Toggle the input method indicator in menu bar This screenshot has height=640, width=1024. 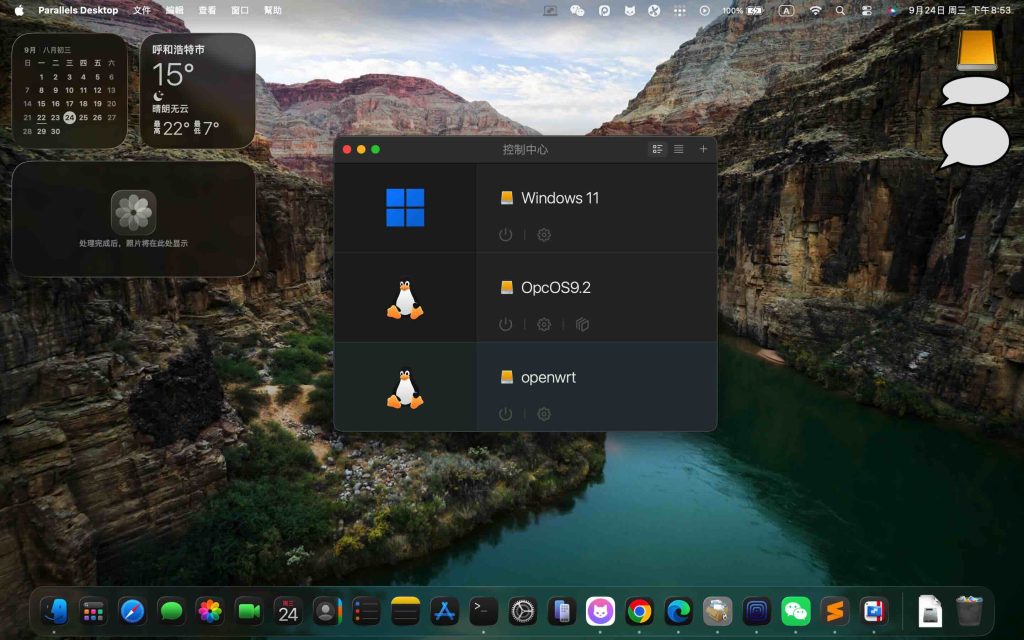[787, 10]
